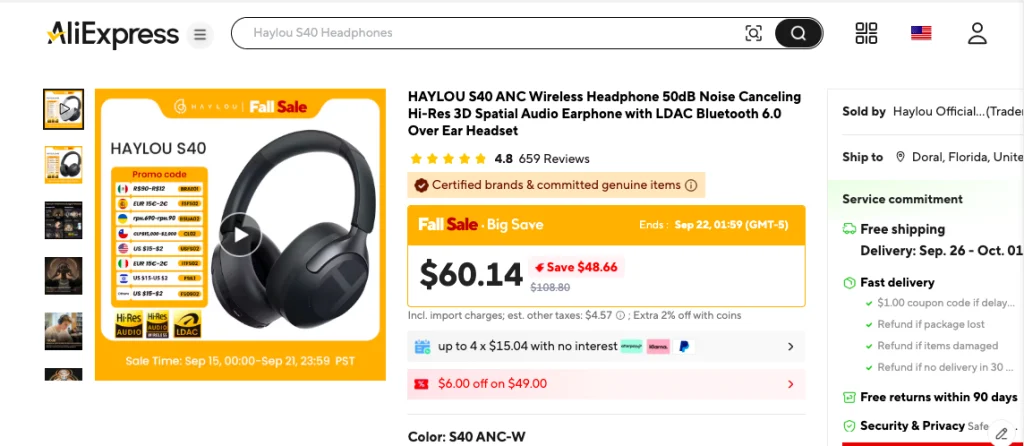Expand the installment payment options chevron

coord(790,347)
